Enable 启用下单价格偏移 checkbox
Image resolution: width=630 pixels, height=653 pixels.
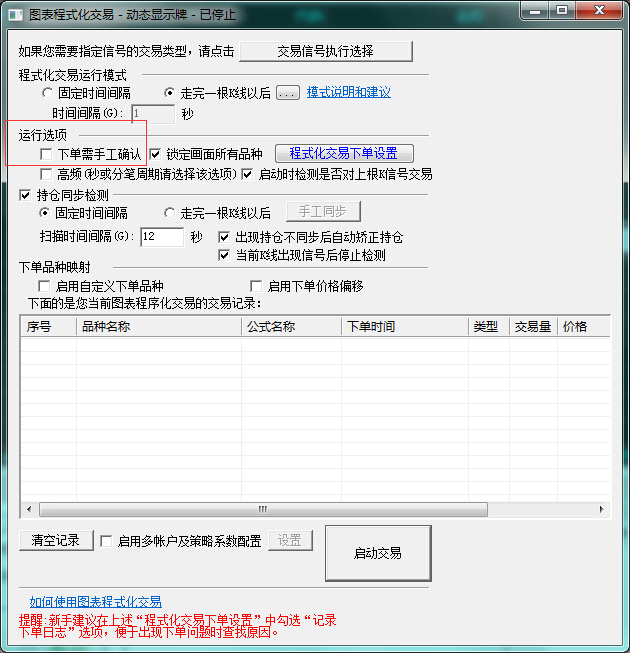pos(256,286)
